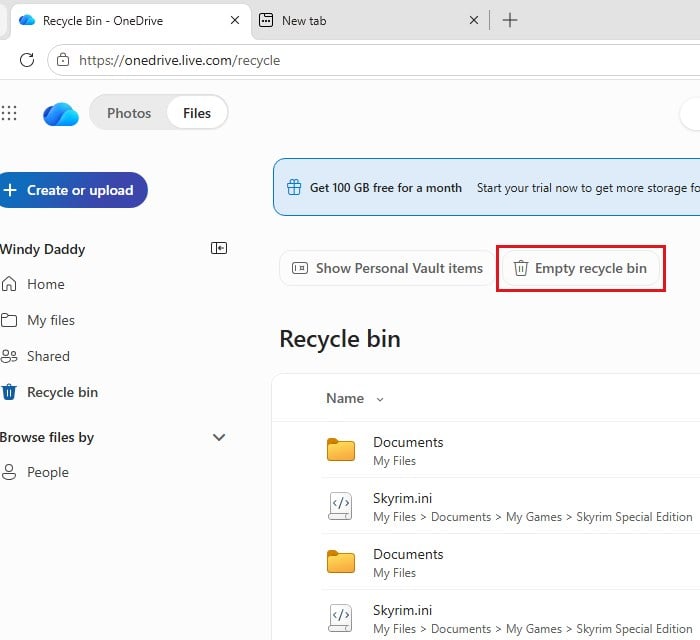Click the Personal Vault safe icon
The width and height of the screenshot is (700, 640).
click(x=300, y=268)
